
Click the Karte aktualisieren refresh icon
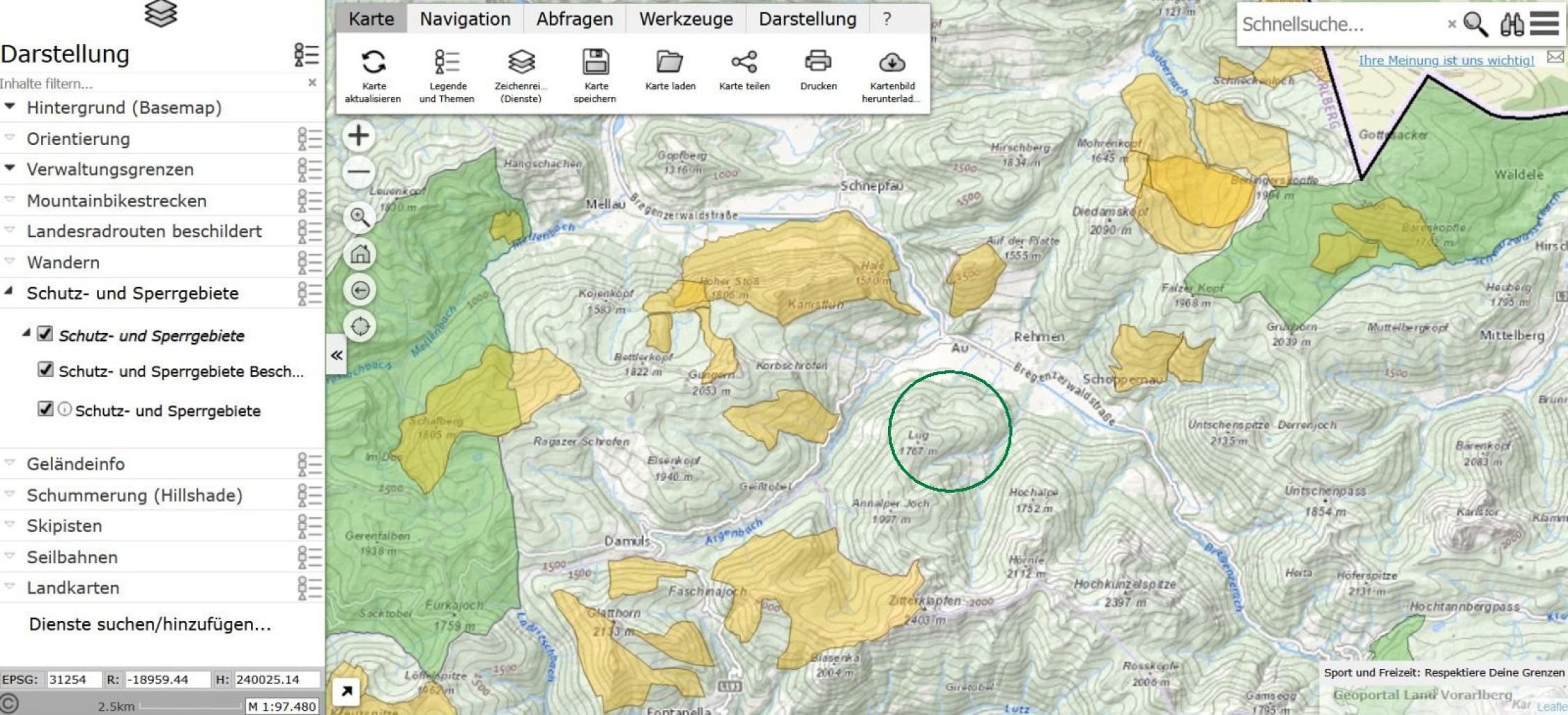(374, 63)
